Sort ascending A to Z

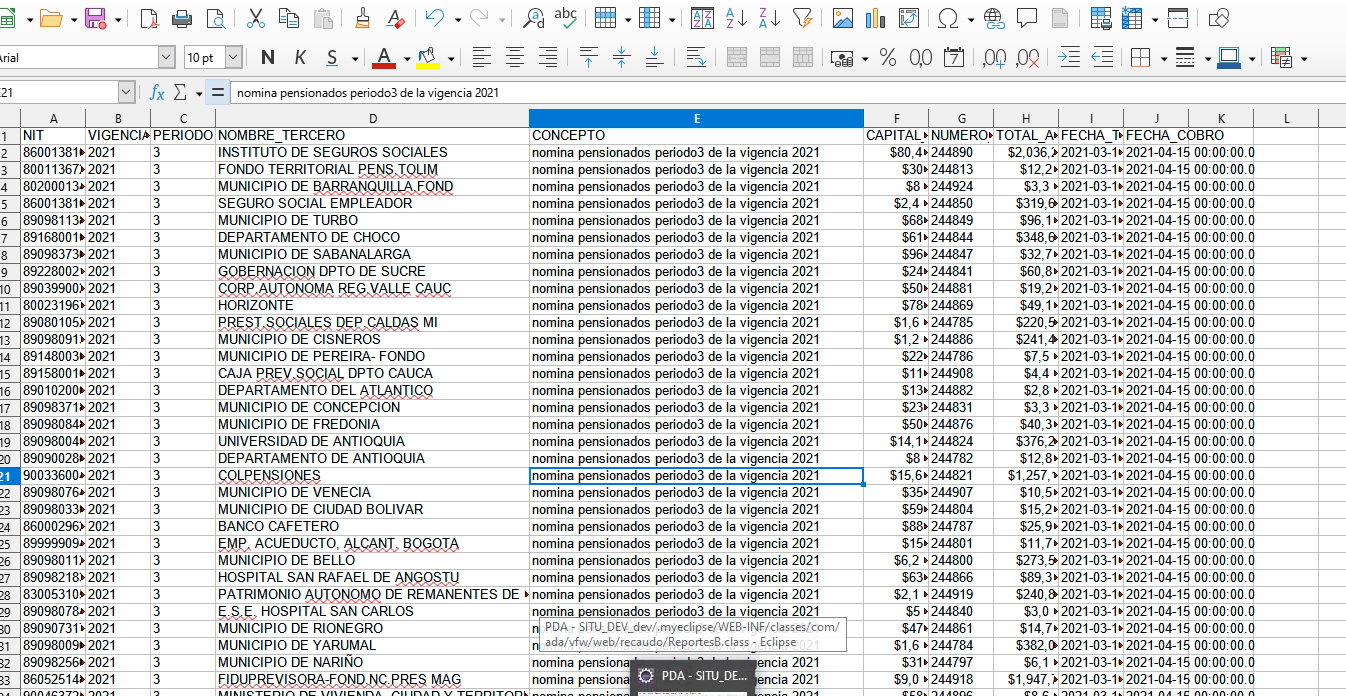click(x=736, y=18)
